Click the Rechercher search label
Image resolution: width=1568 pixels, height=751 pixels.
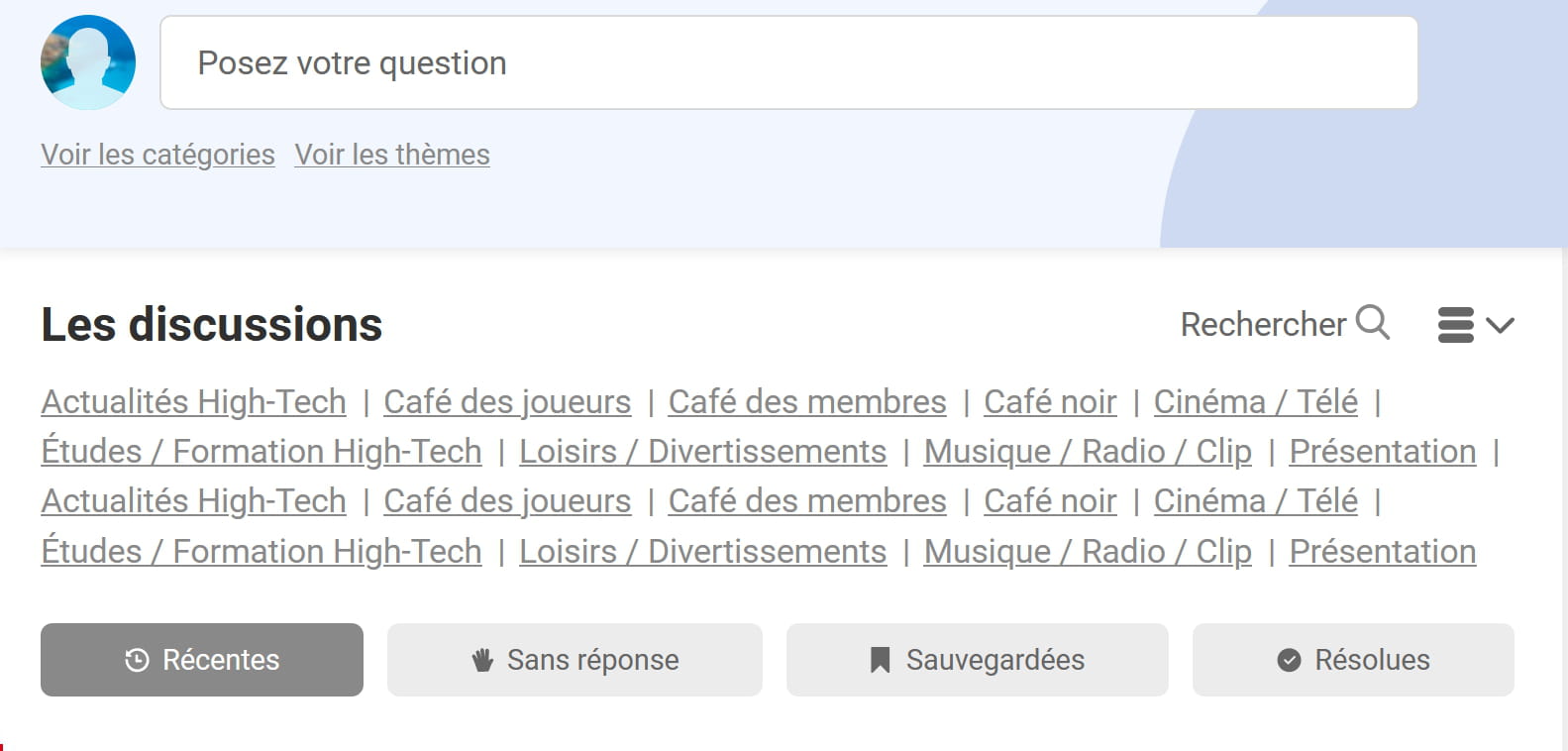(1263, 324)
